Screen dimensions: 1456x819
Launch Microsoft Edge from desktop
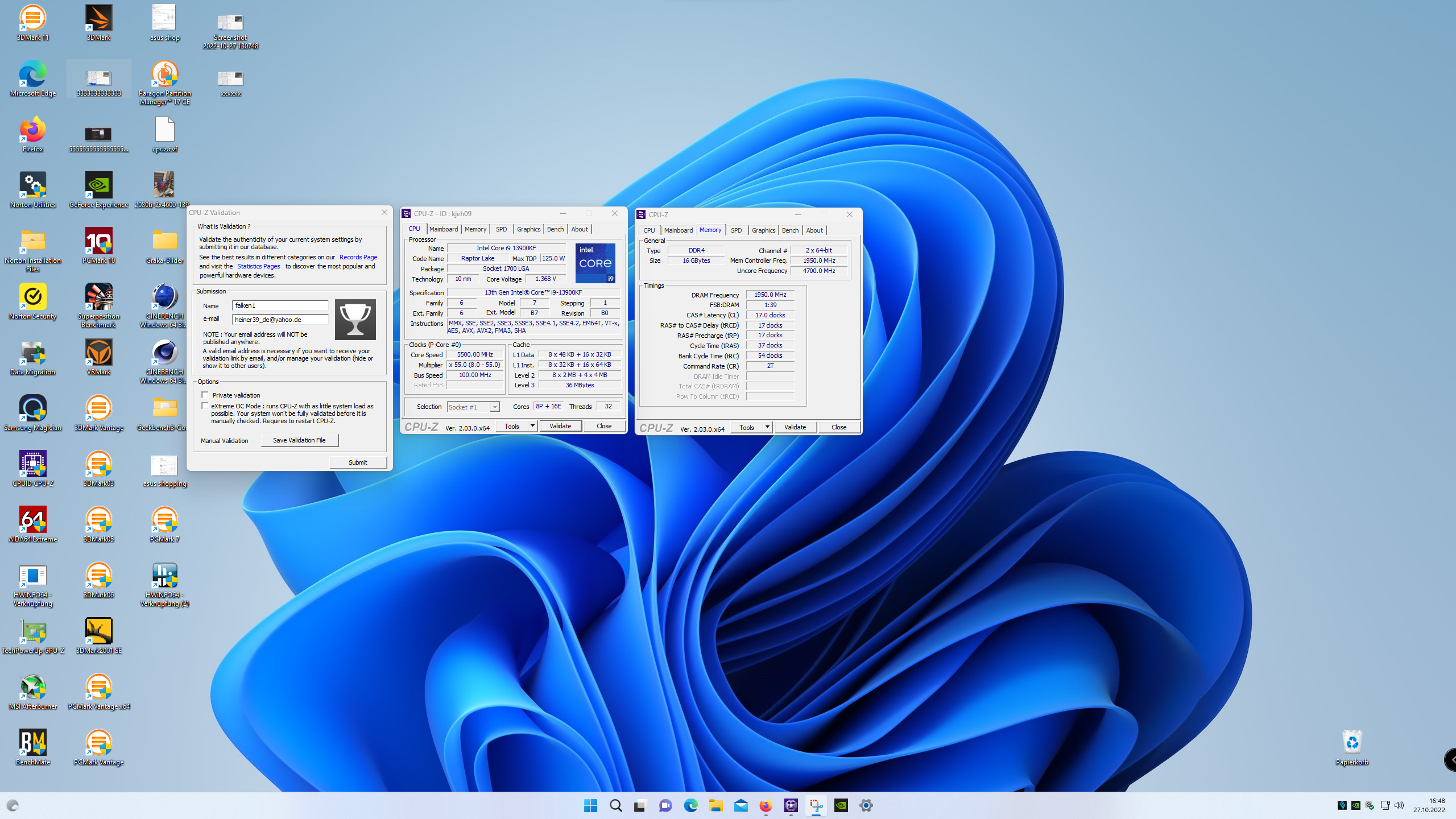click(32, 78)
